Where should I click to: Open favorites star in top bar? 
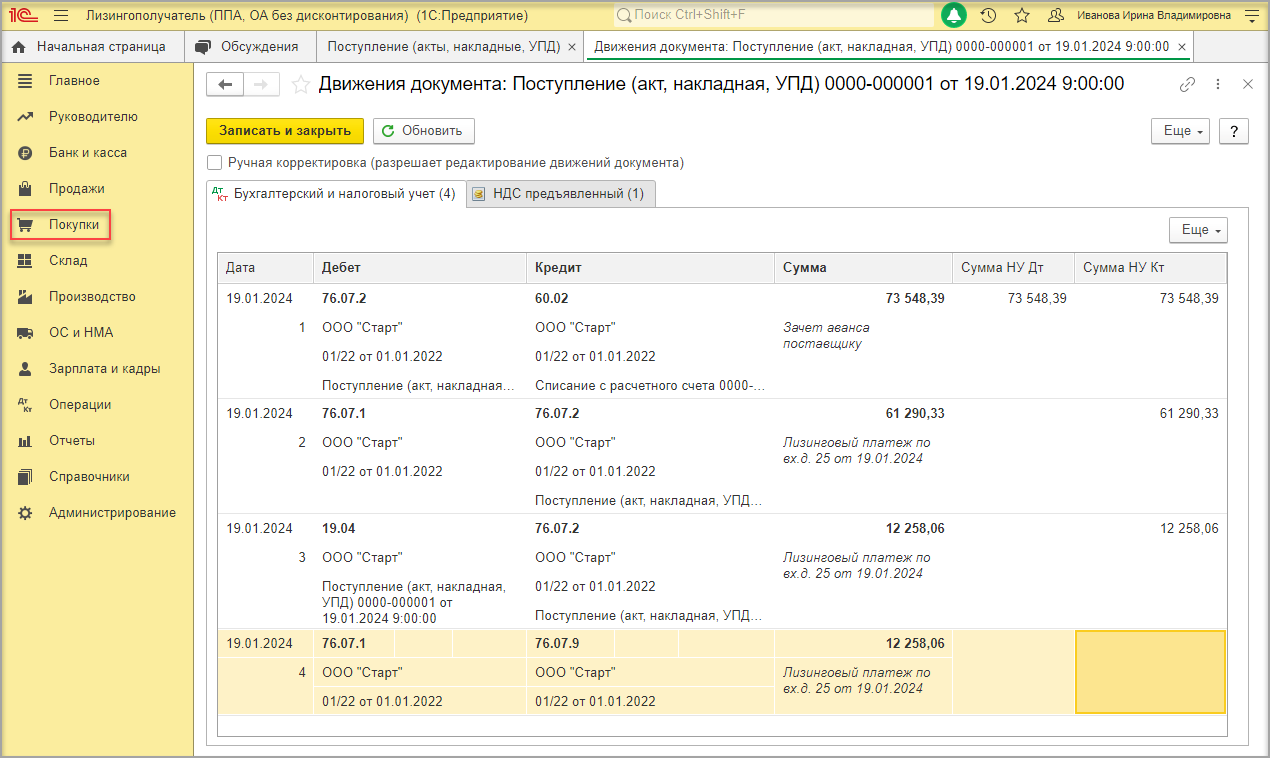pos(1021,15)
